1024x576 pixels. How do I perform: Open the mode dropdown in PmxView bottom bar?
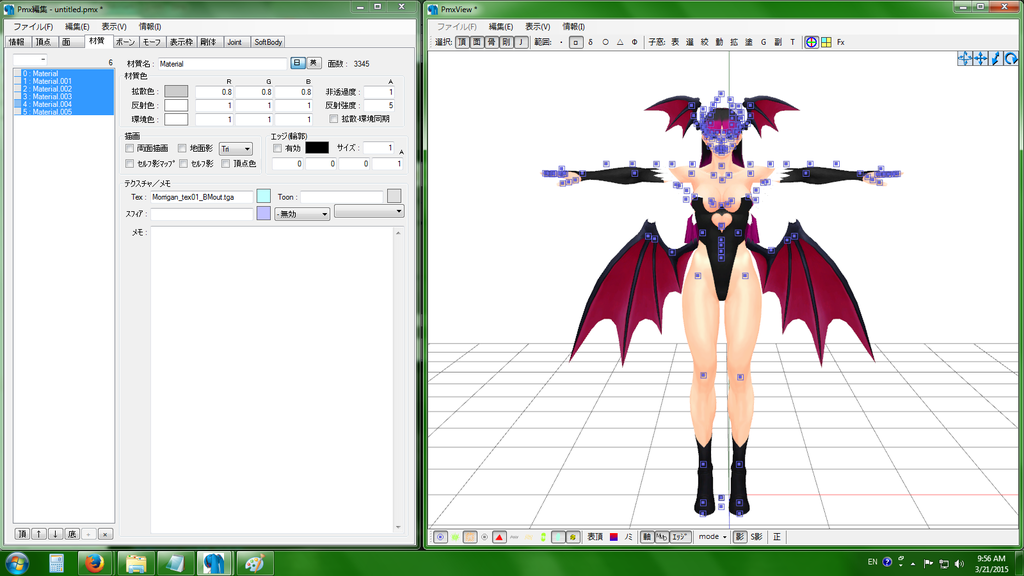(712, 537)
